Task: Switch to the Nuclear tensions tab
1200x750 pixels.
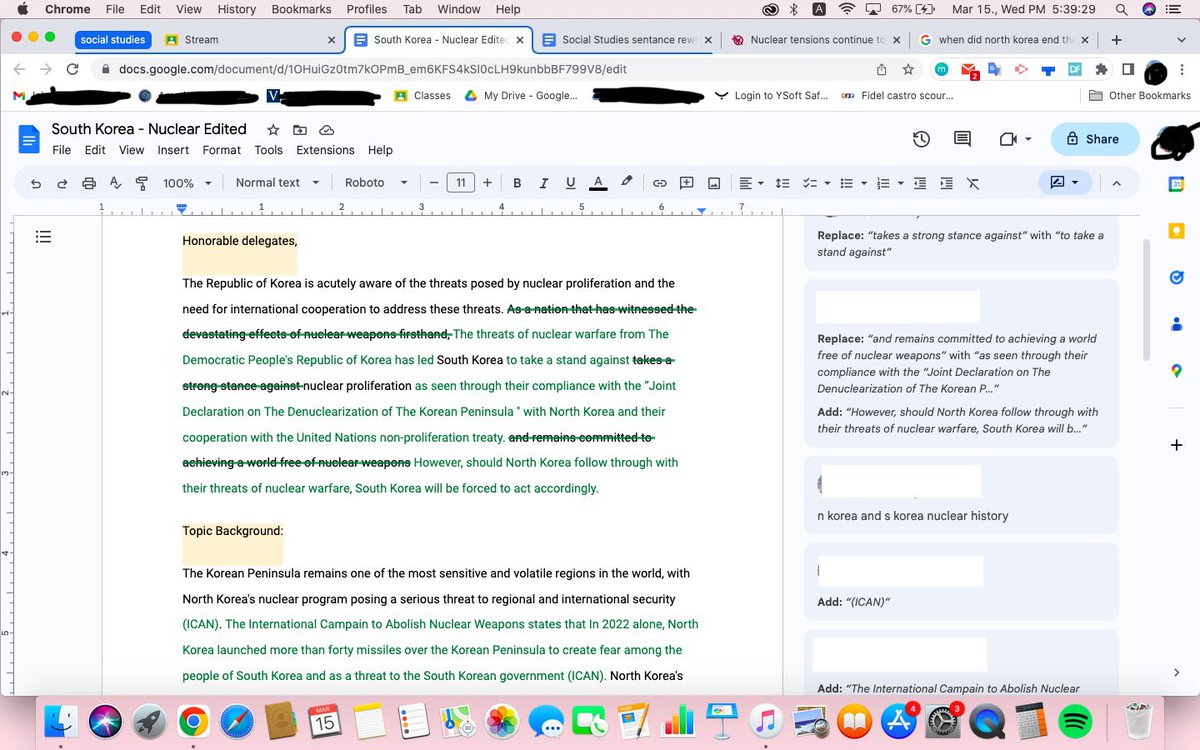Action: [816, 40]
